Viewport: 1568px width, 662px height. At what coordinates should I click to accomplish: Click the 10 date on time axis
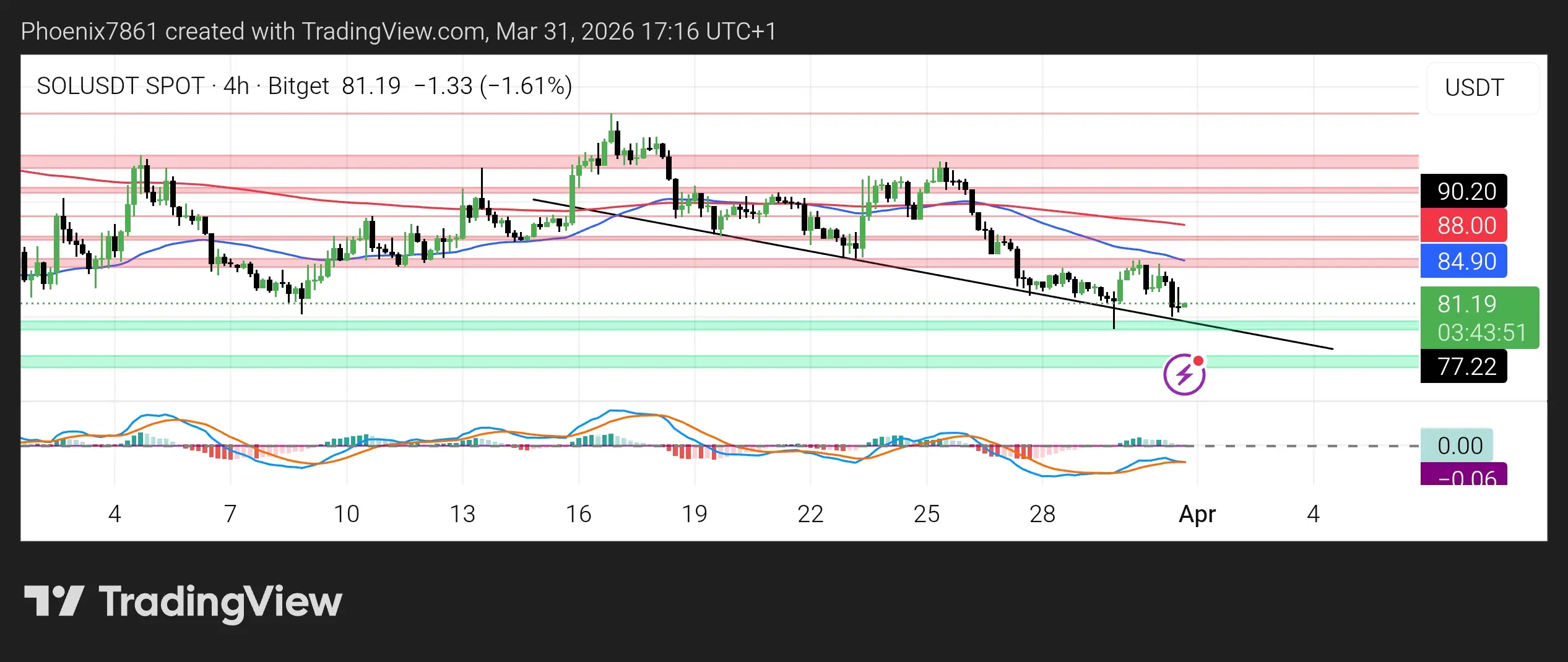[347, 514]
